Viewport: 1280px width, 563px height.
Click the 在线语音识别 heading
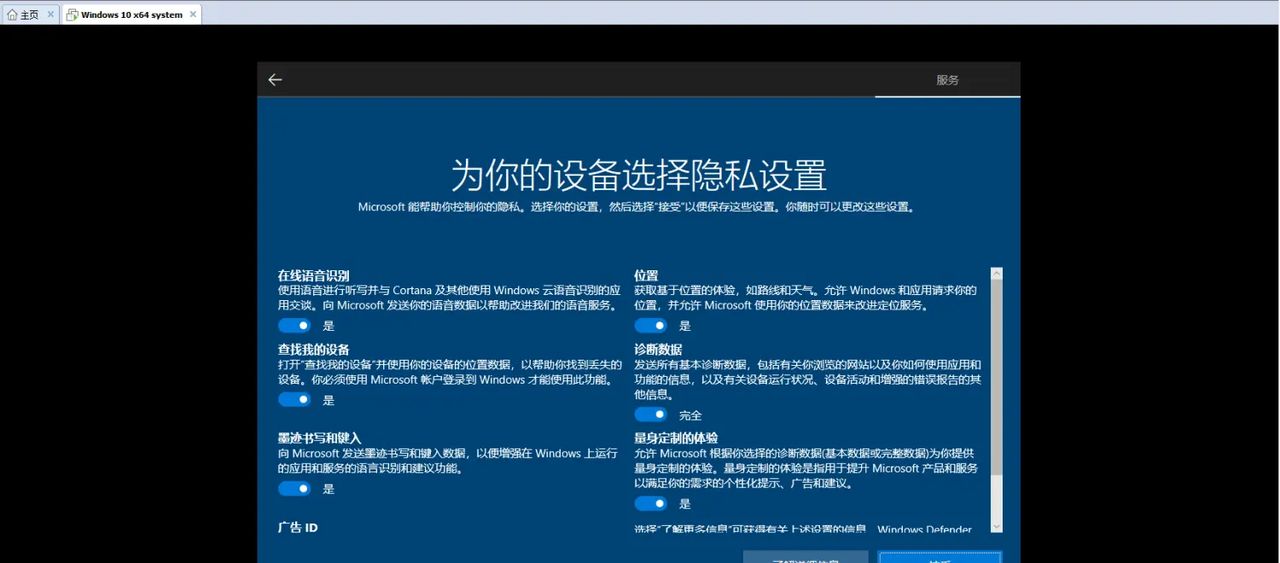coord(313,275)
